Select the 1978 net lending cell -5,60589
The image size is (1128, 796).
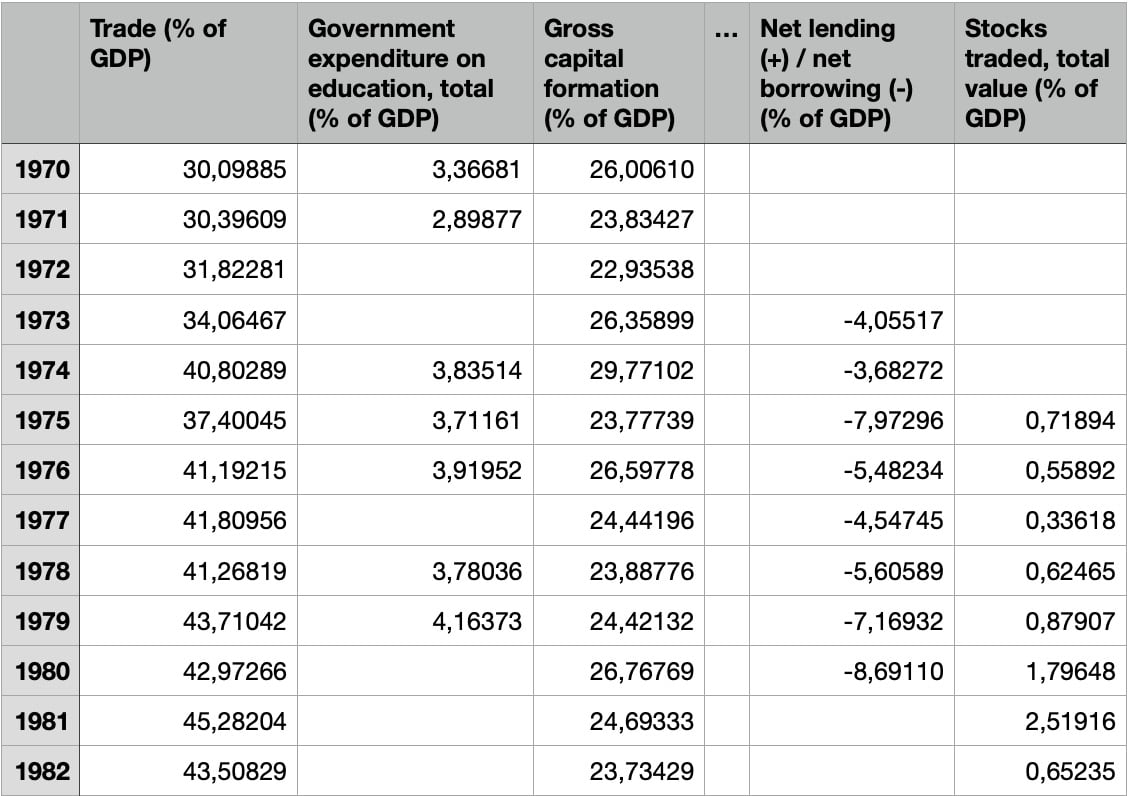tap(852, 570)
